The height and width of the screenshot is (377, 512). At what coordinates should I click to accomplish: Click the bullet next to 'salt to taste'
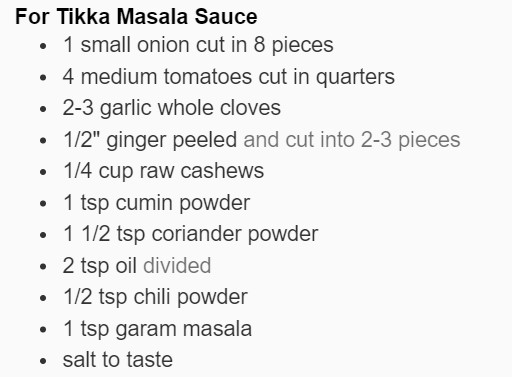pos(43,361)
